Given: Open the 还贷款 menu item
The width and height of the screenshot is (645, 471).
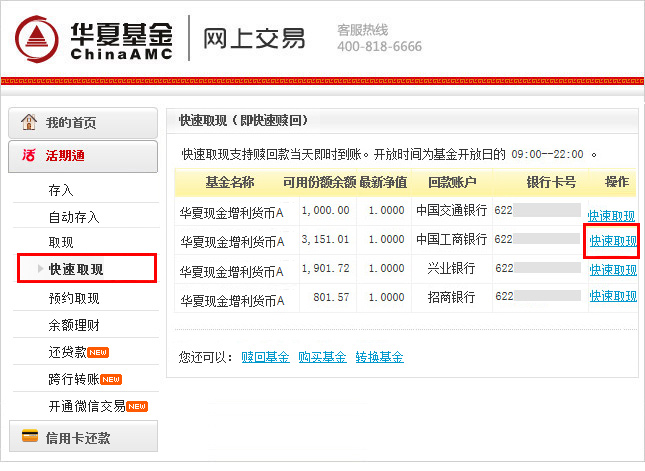Looking at the screenshot, I should point(67,352).
